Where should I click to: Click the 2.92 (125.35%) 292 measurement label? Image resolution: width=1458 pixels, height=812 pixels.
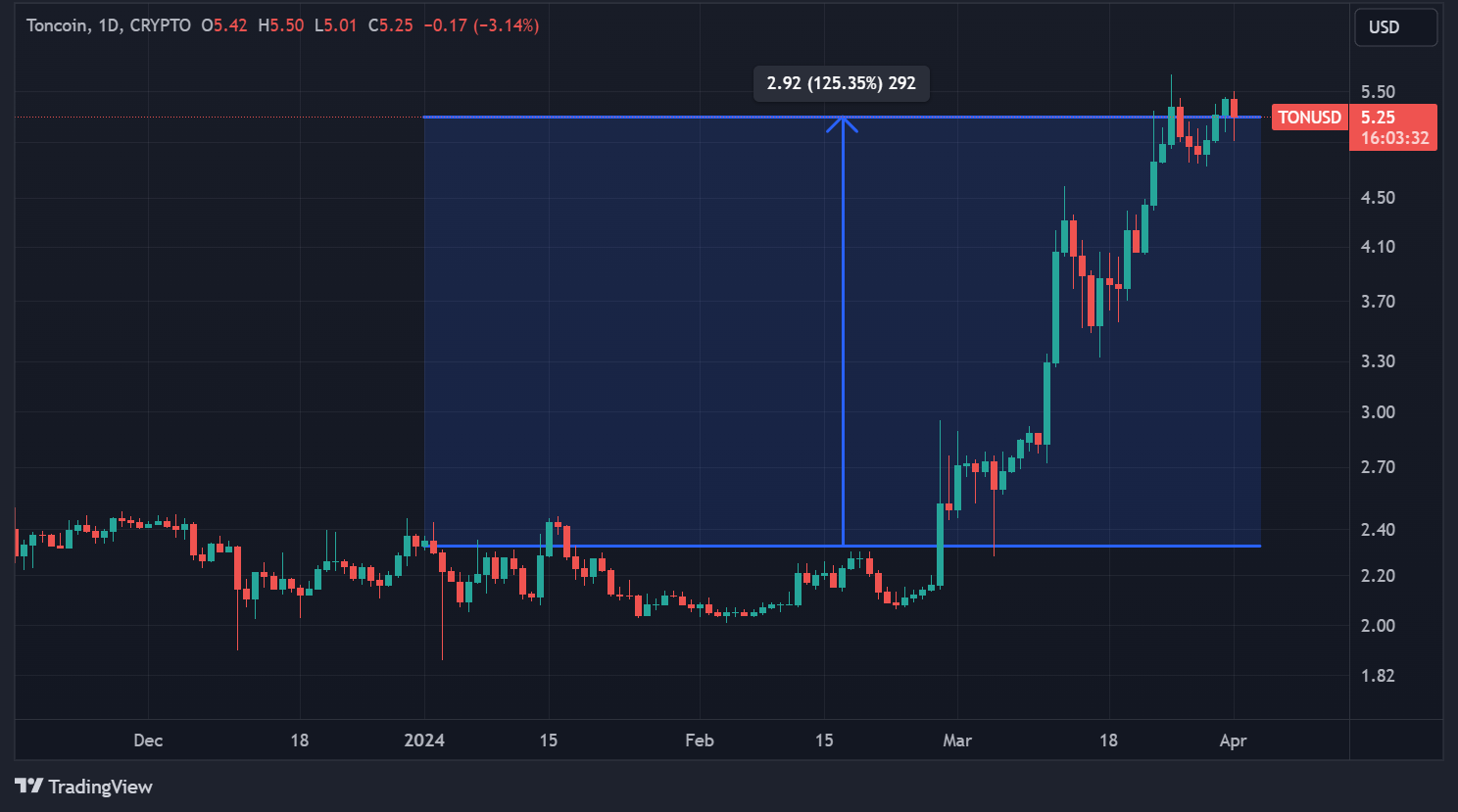coord(842,83)
